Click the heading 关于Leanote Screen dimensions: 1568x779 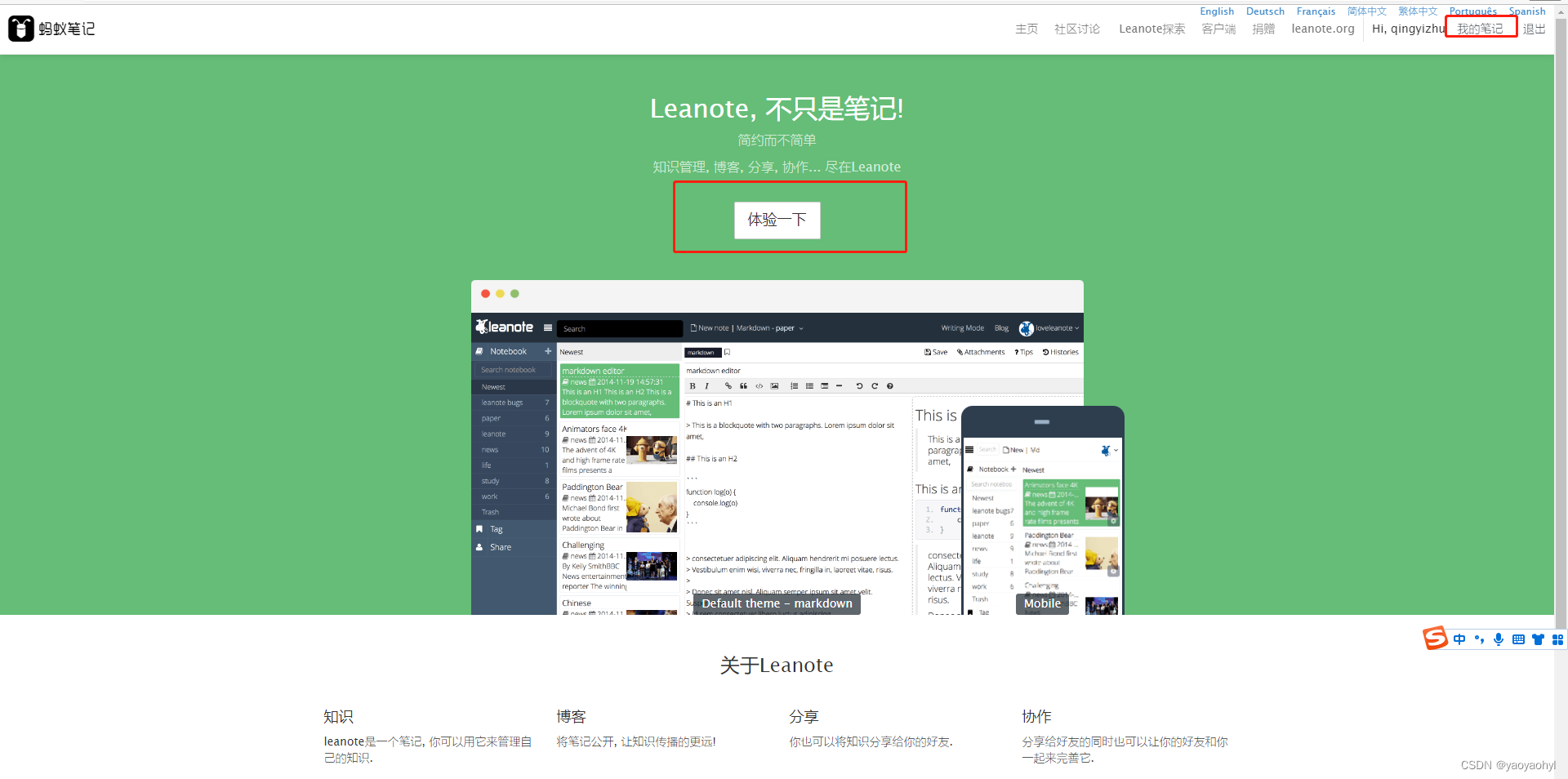pyautogui.click(x=777, y=665)
